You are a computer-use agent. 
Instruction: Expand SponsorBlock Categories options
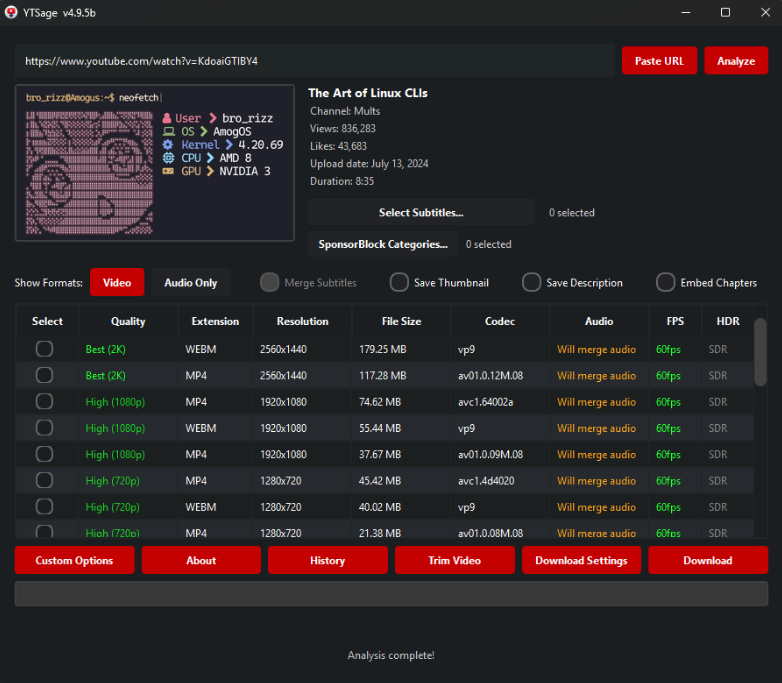tap(382, 244)
